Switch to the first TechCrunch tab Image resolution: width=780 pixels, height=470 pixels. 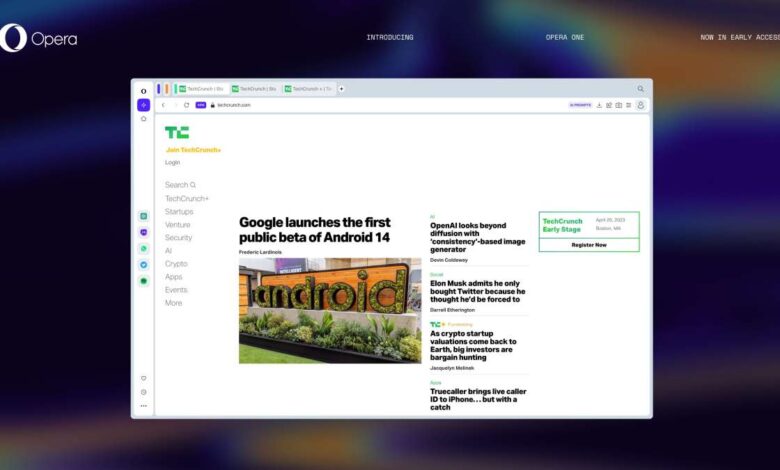(x=201, y=89)
